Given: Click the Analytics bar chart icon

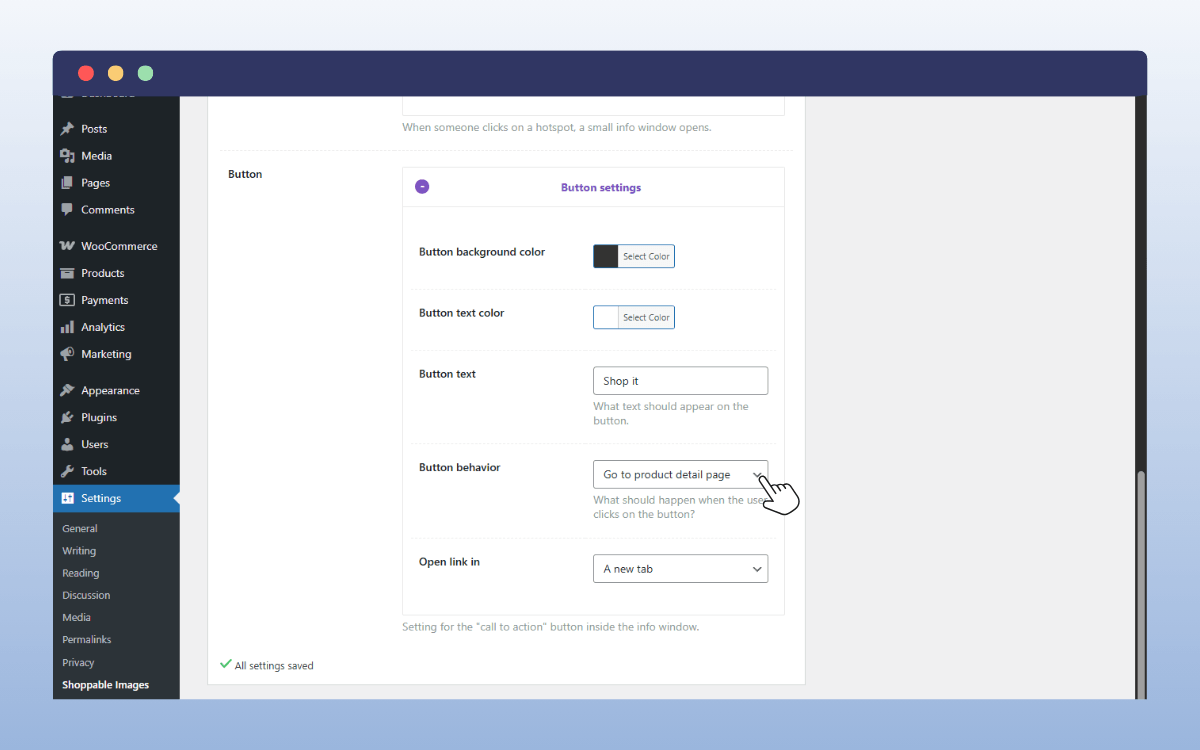Looking at the screenshot, I should [67, 327].
